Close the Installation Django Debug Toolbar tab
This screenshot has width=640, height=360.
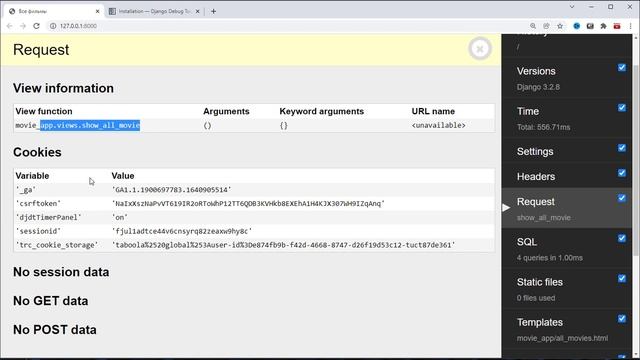[198, 11]
